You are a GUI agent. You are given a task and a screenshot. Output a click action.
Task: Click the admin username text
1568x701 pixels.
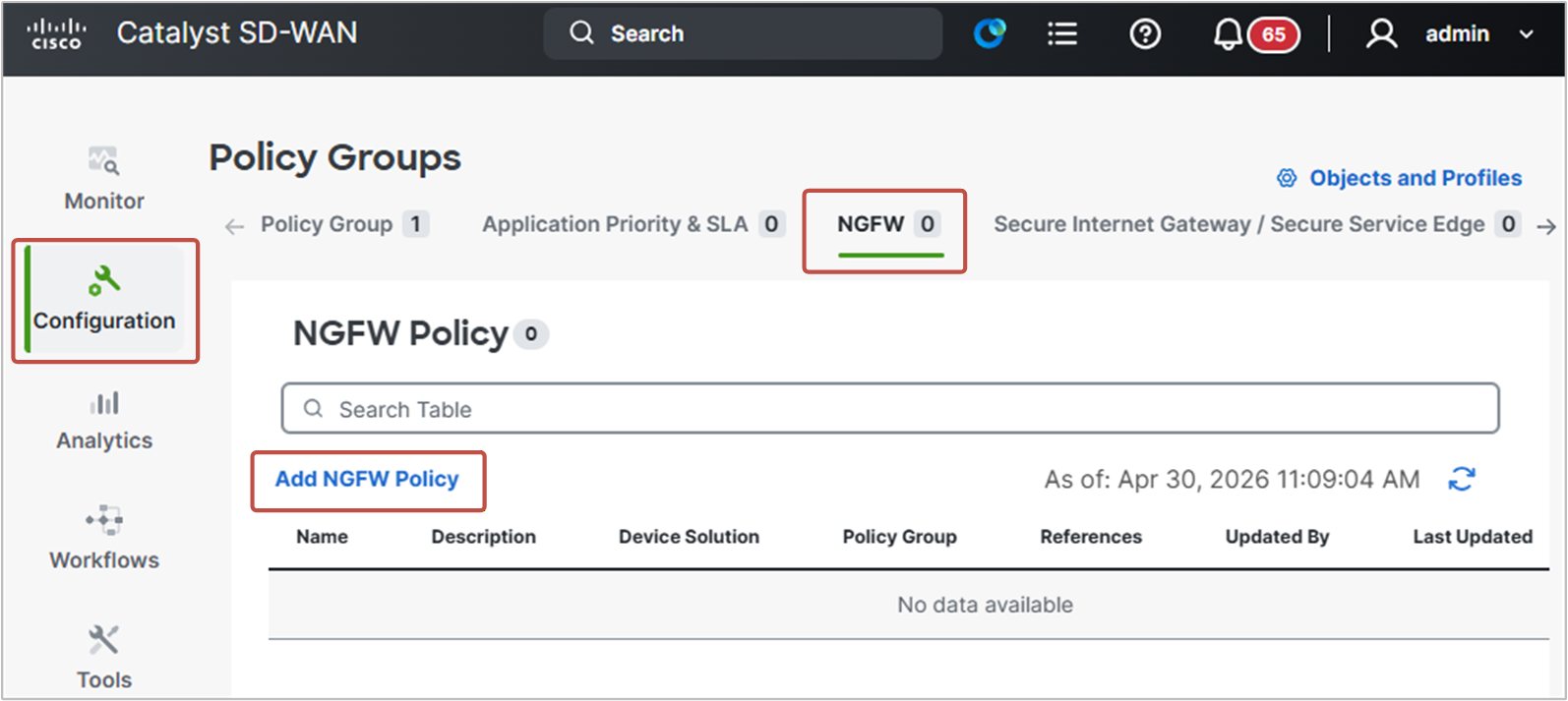click(1457, 34)
